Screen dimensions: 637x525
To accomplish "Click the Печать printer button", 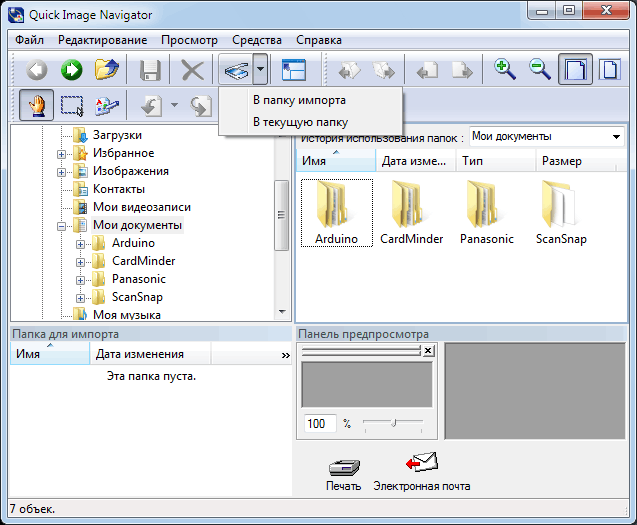I will pos(344,475).
